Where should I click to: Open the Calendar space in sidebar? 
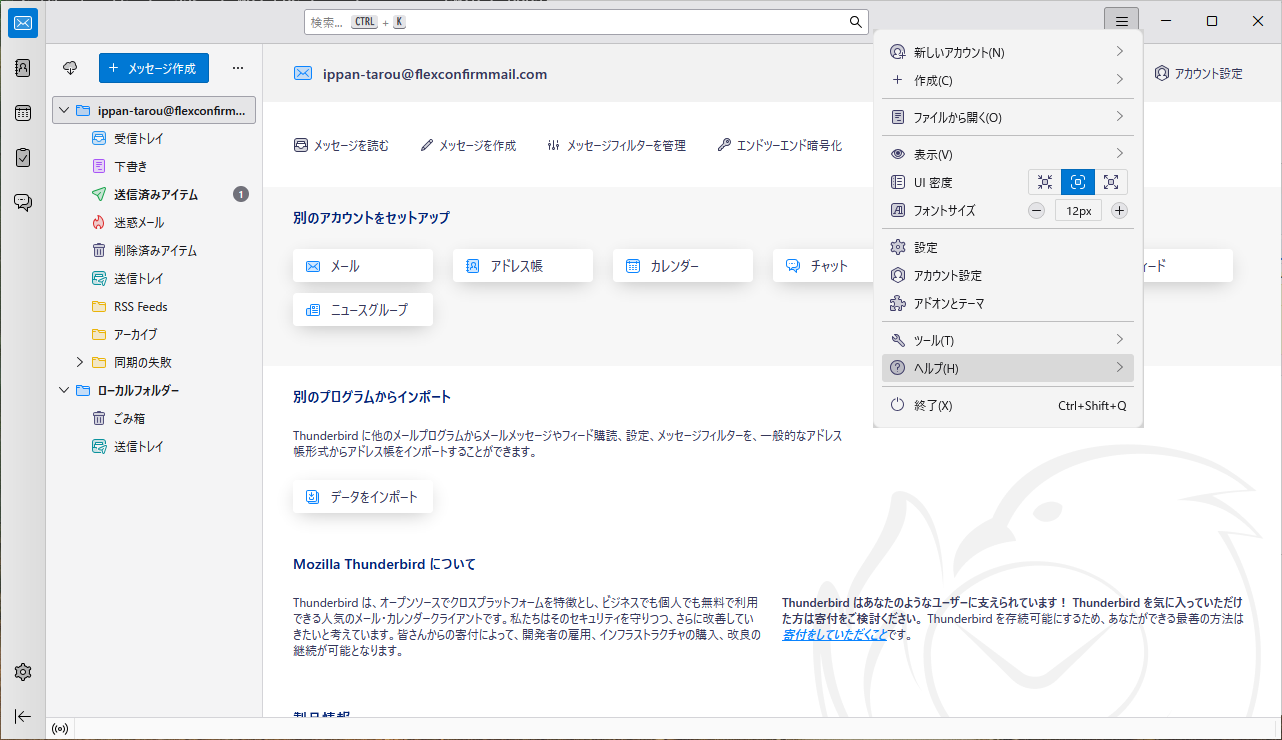22,113
